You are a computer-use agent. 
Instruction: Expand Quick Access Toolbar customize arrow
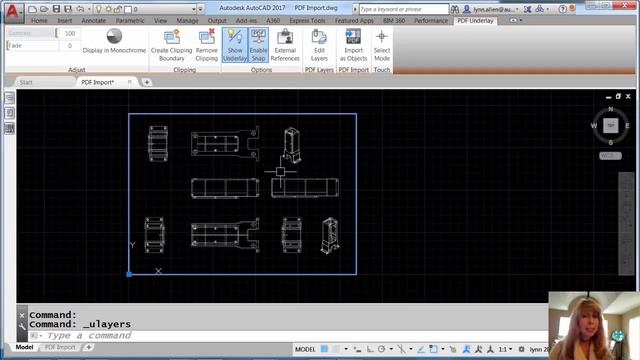tap(200, 9)
